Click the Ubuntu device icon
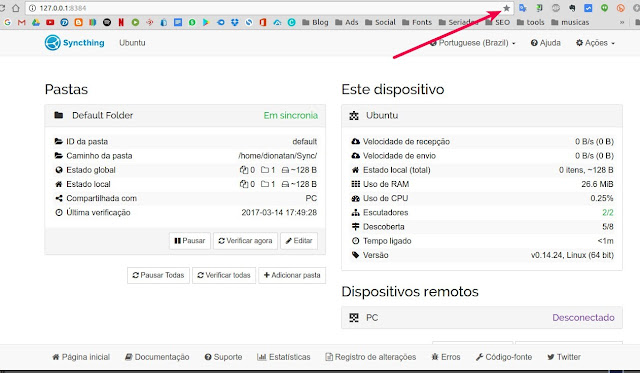 pyautogui.click(x=354, y=115)
